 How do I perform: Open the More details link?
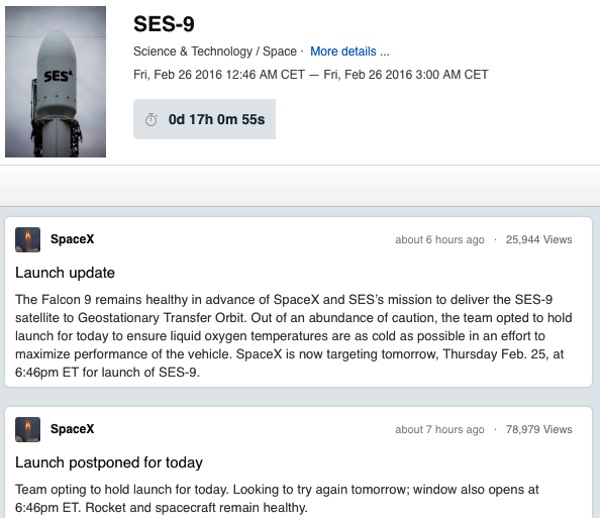click(349, 51)
